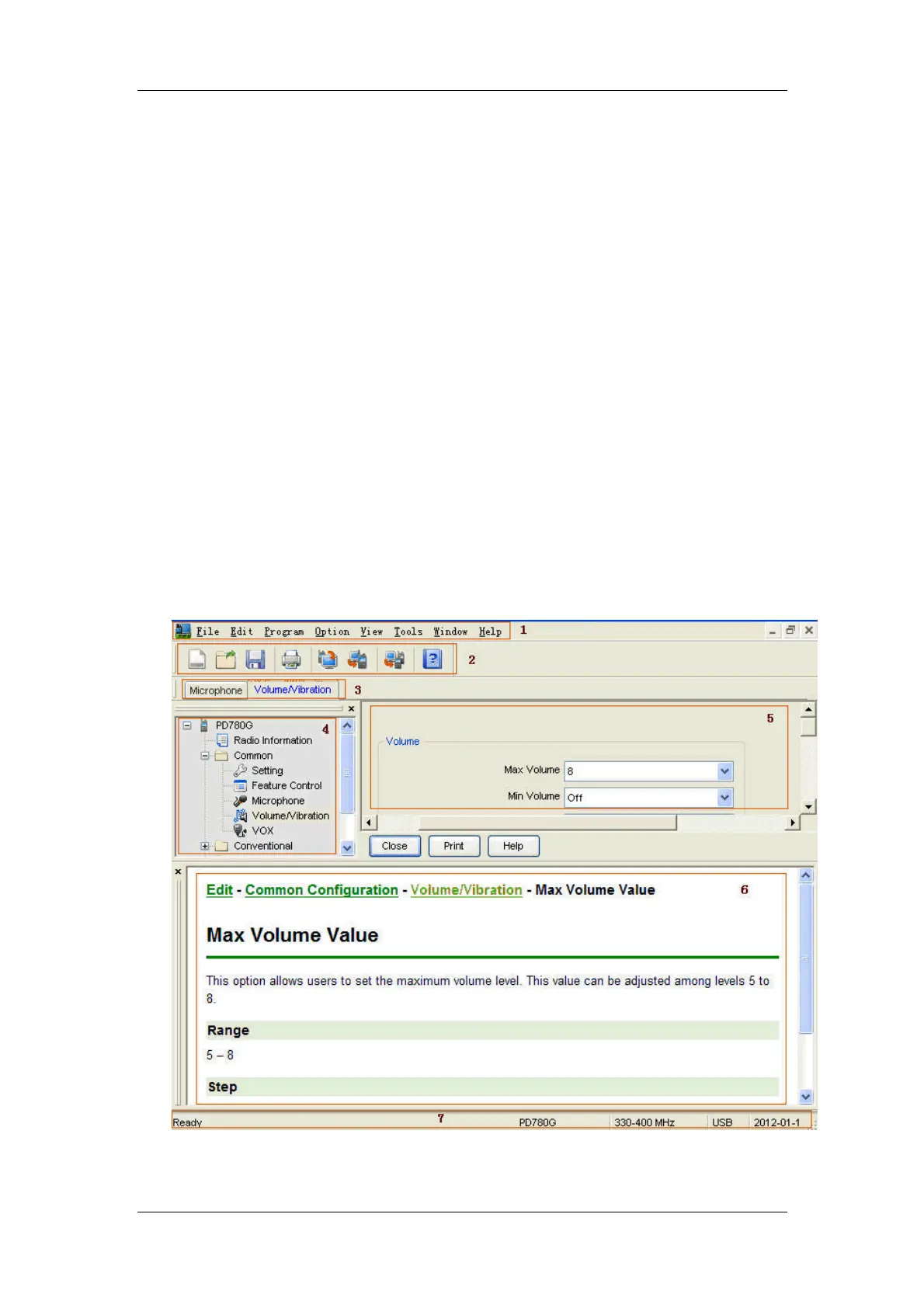The width and height of the screenshot is (924, 1308).
Task: Click the help pane vertical scrollbar thumb
Action: pos(806,958)
